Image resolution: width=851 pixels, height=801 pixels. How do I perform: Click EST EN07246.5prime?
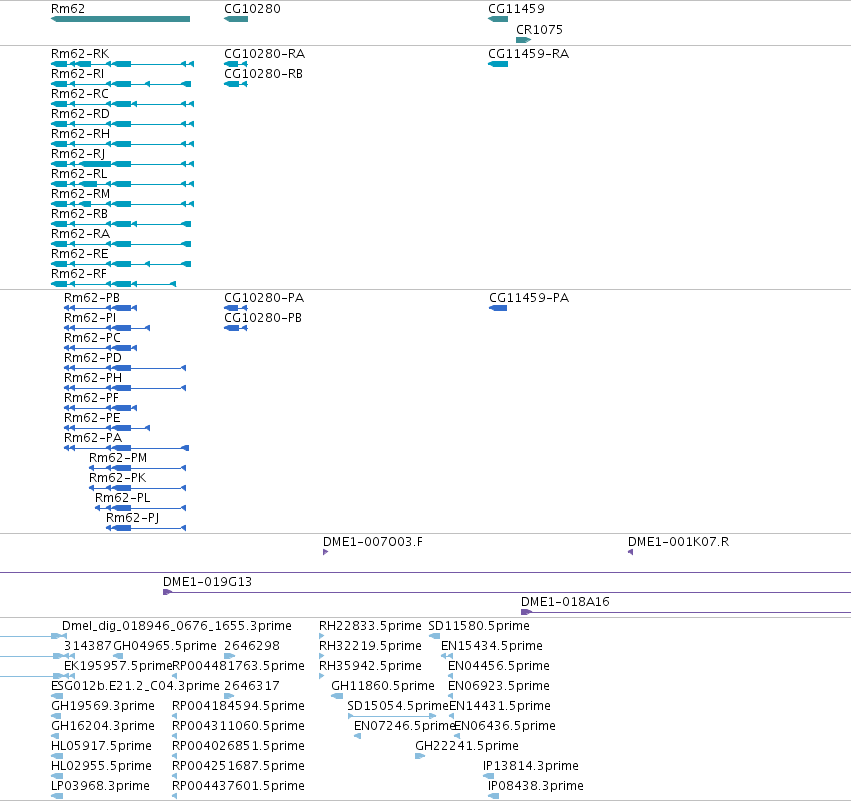coord(404,726)
